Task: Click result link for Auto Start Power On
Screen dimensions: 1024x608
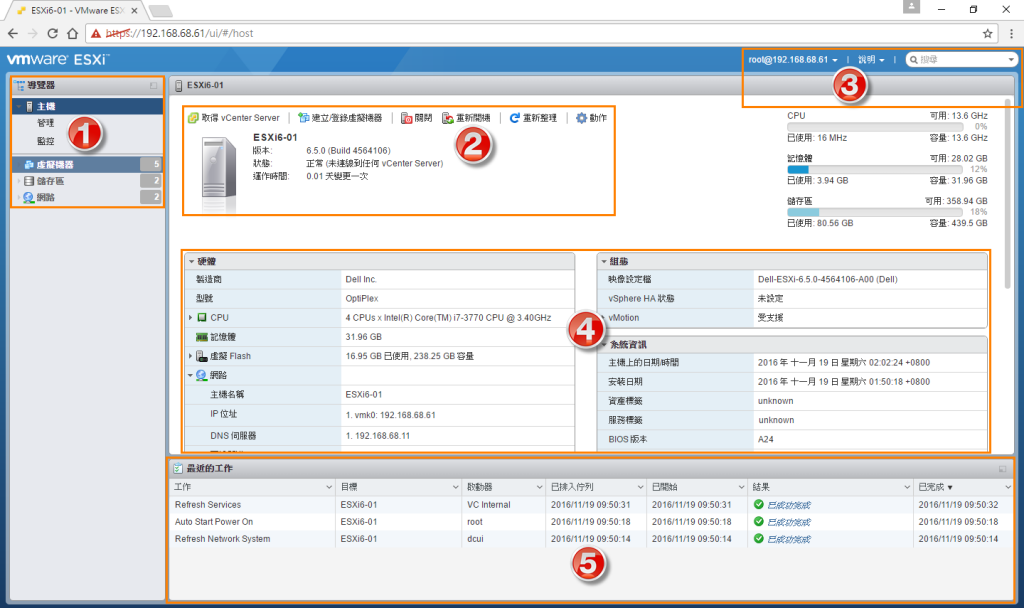Action: coord(789,522)
